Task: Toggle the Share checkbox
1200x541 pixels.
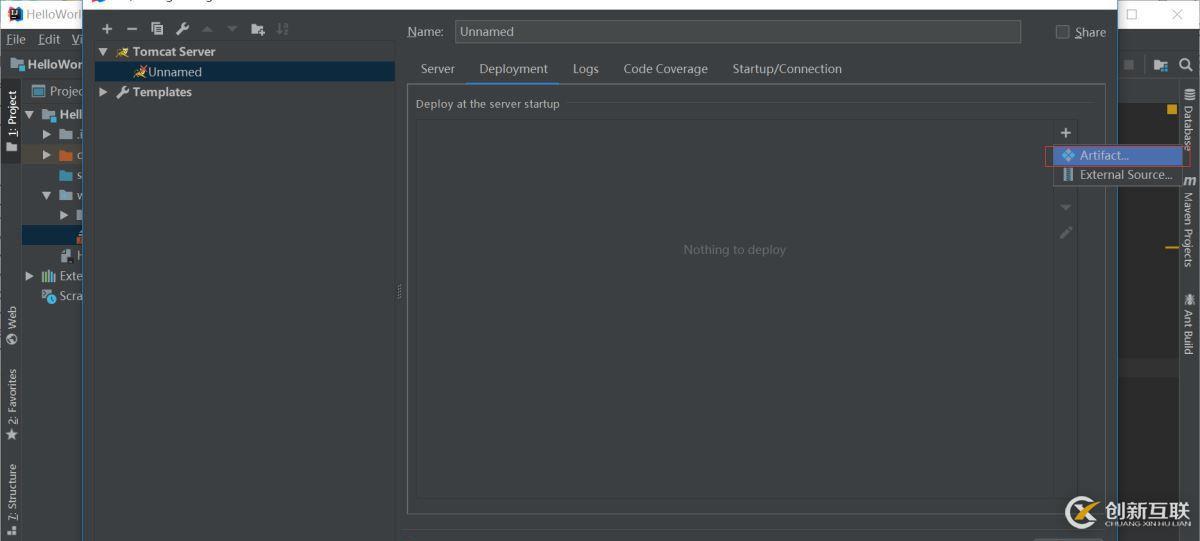Action: coord(1063,32)
